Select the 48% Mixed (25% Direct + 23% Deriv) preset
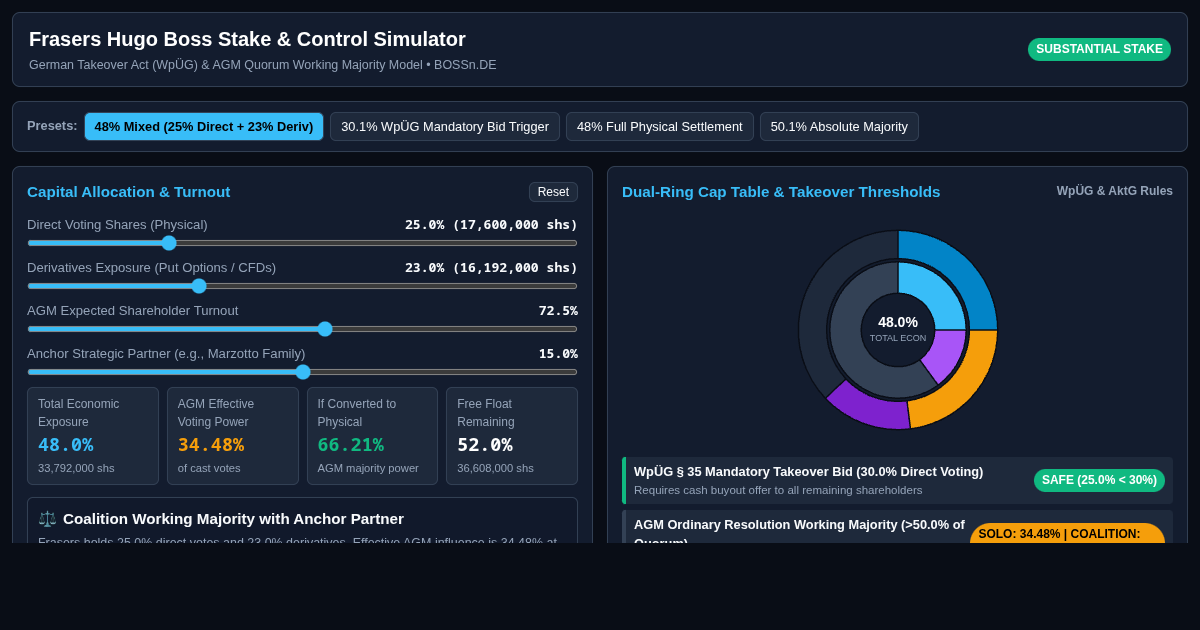The height and width of the screenshot is (630, 1200). click(204, 127)
